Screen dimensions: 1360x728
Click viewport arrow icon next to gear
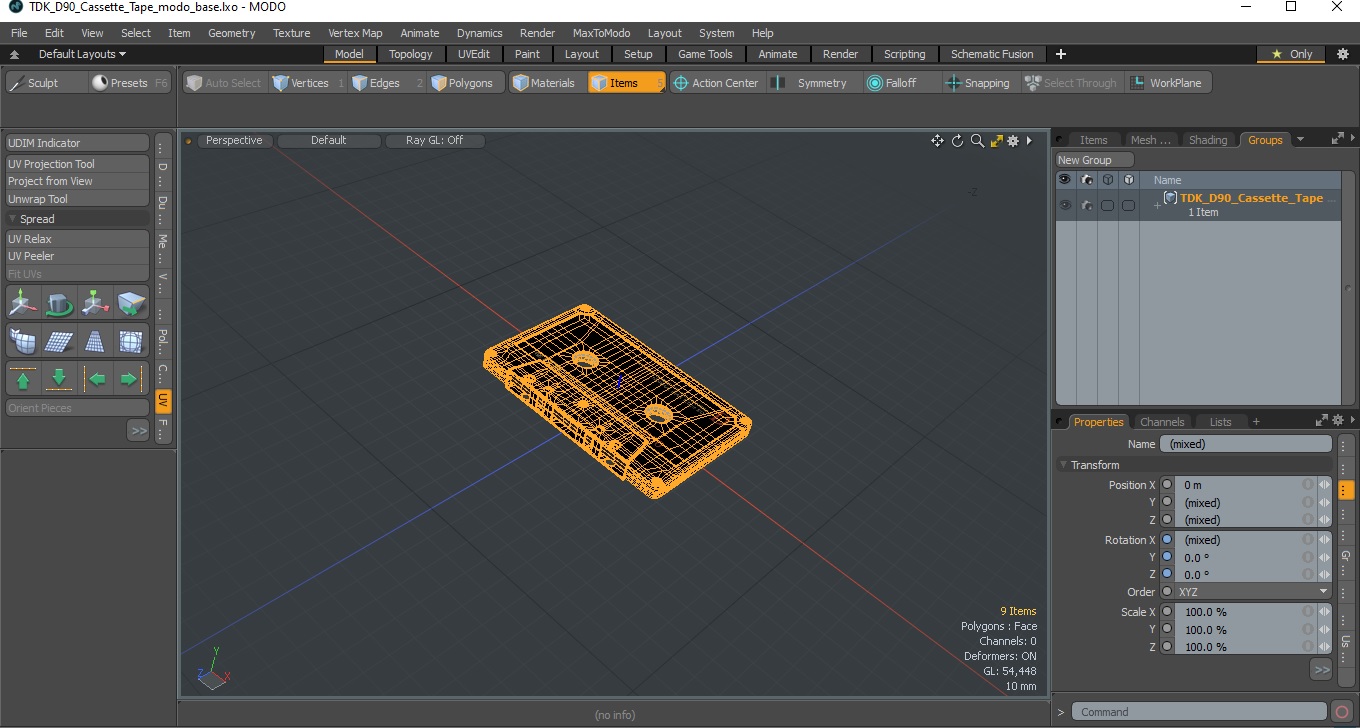click(1029, 141)
